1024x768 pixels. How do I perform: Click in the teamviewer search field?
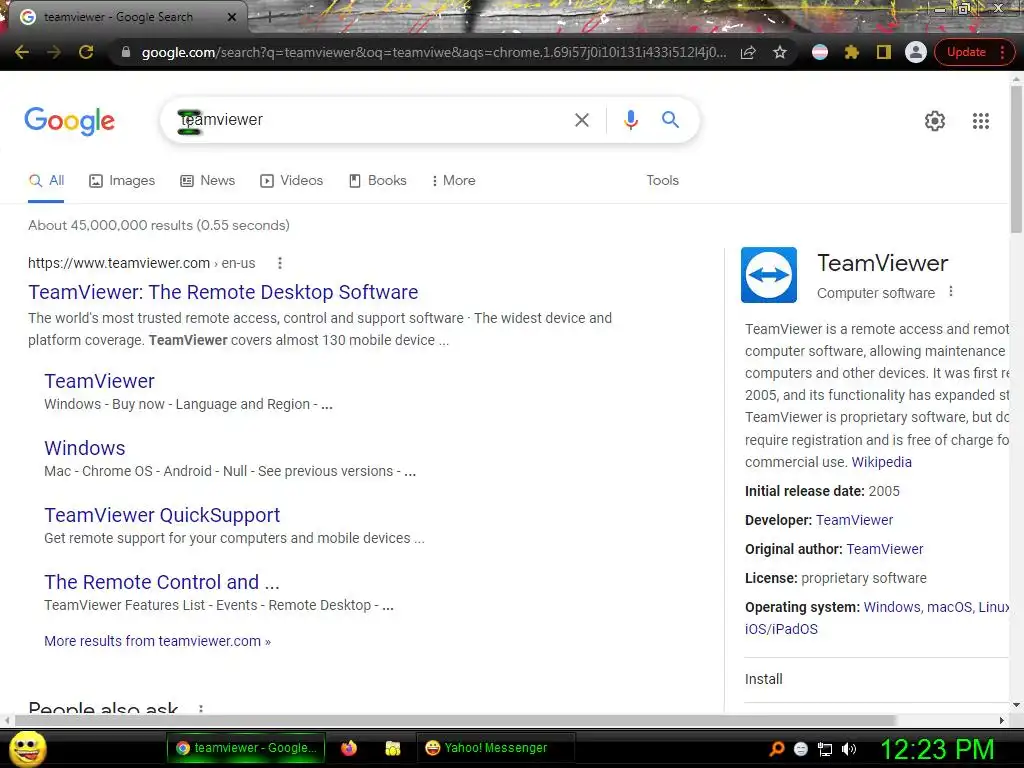click(x=366, y=120)
